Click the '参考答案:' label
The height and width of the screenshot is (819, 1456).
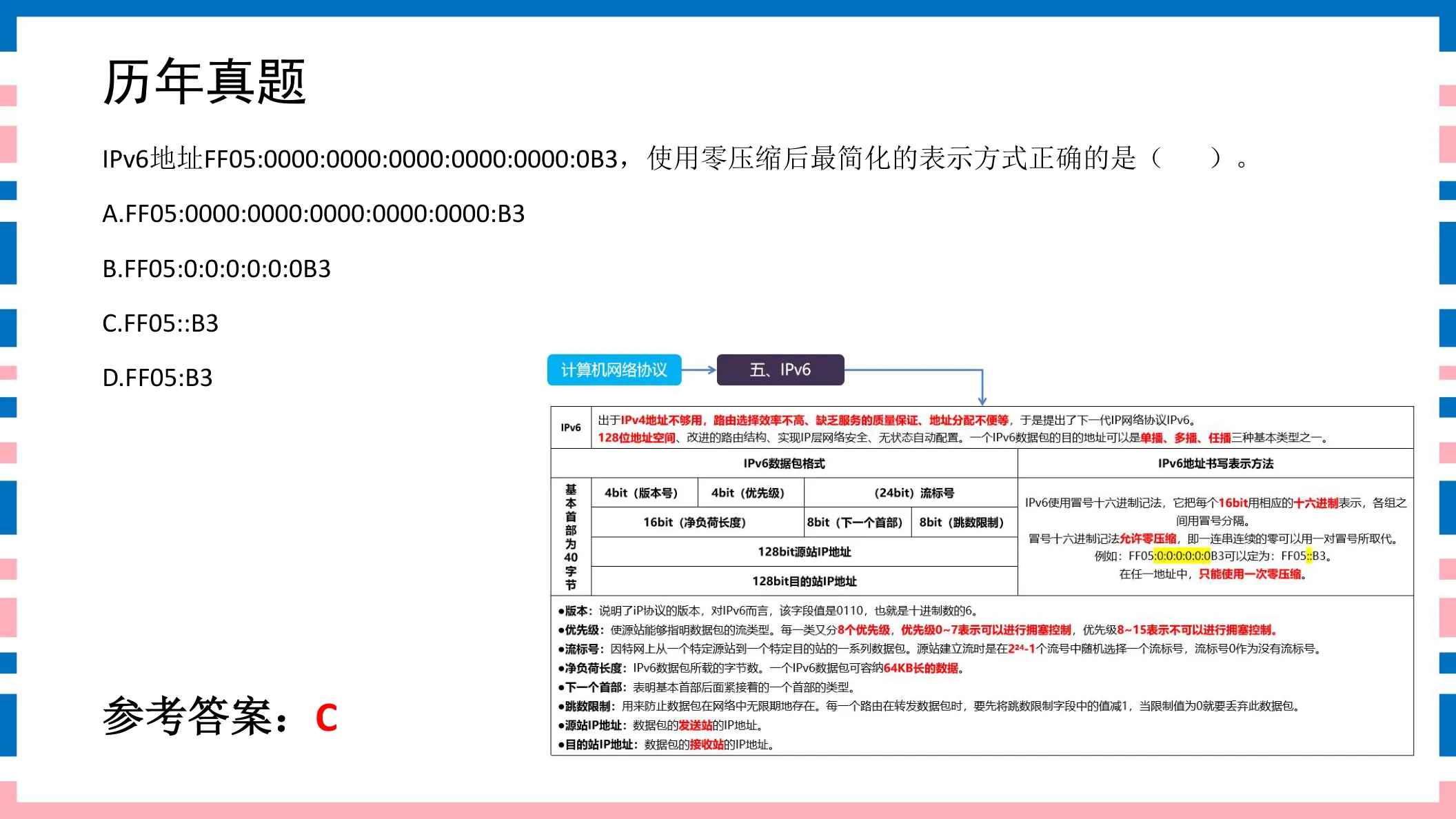pyautogui.click(x=196, y=716)
